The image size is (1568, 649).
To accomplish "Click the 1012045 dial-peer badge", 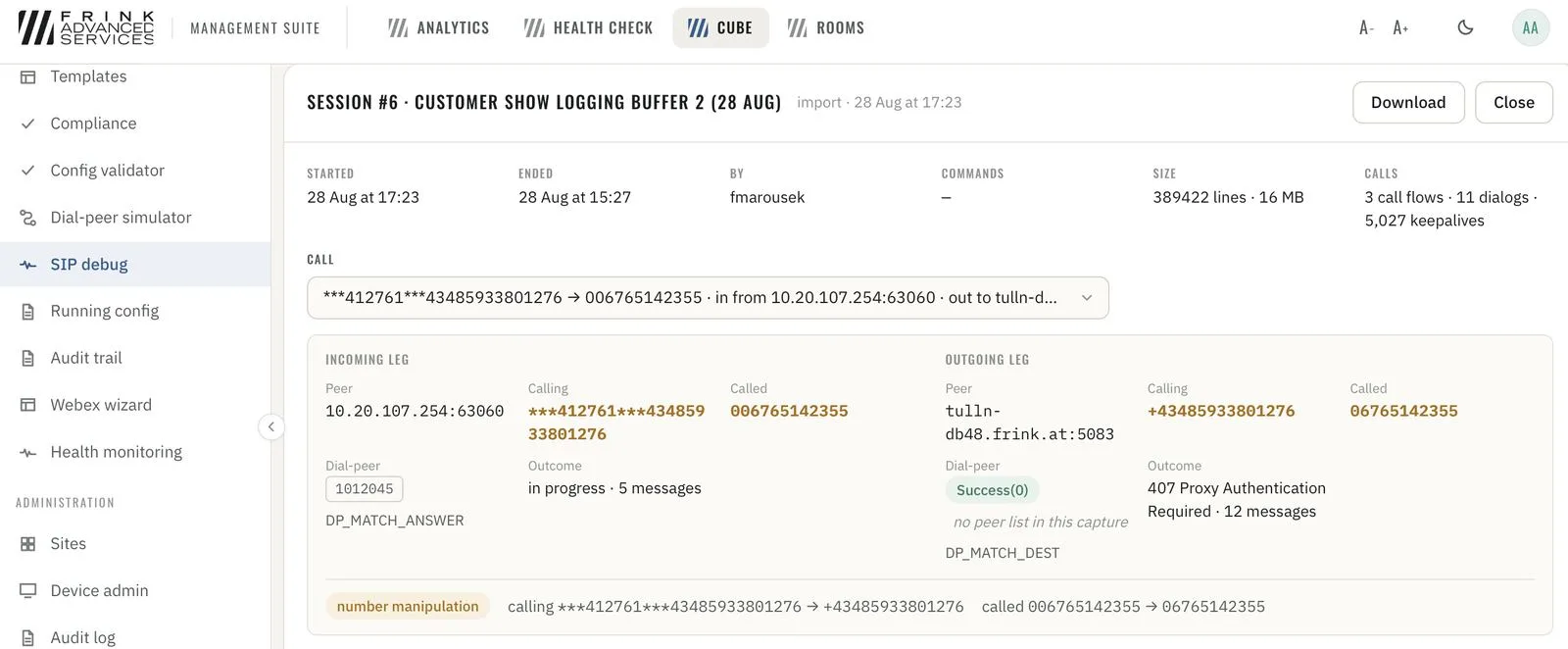I will coord(365,489).
